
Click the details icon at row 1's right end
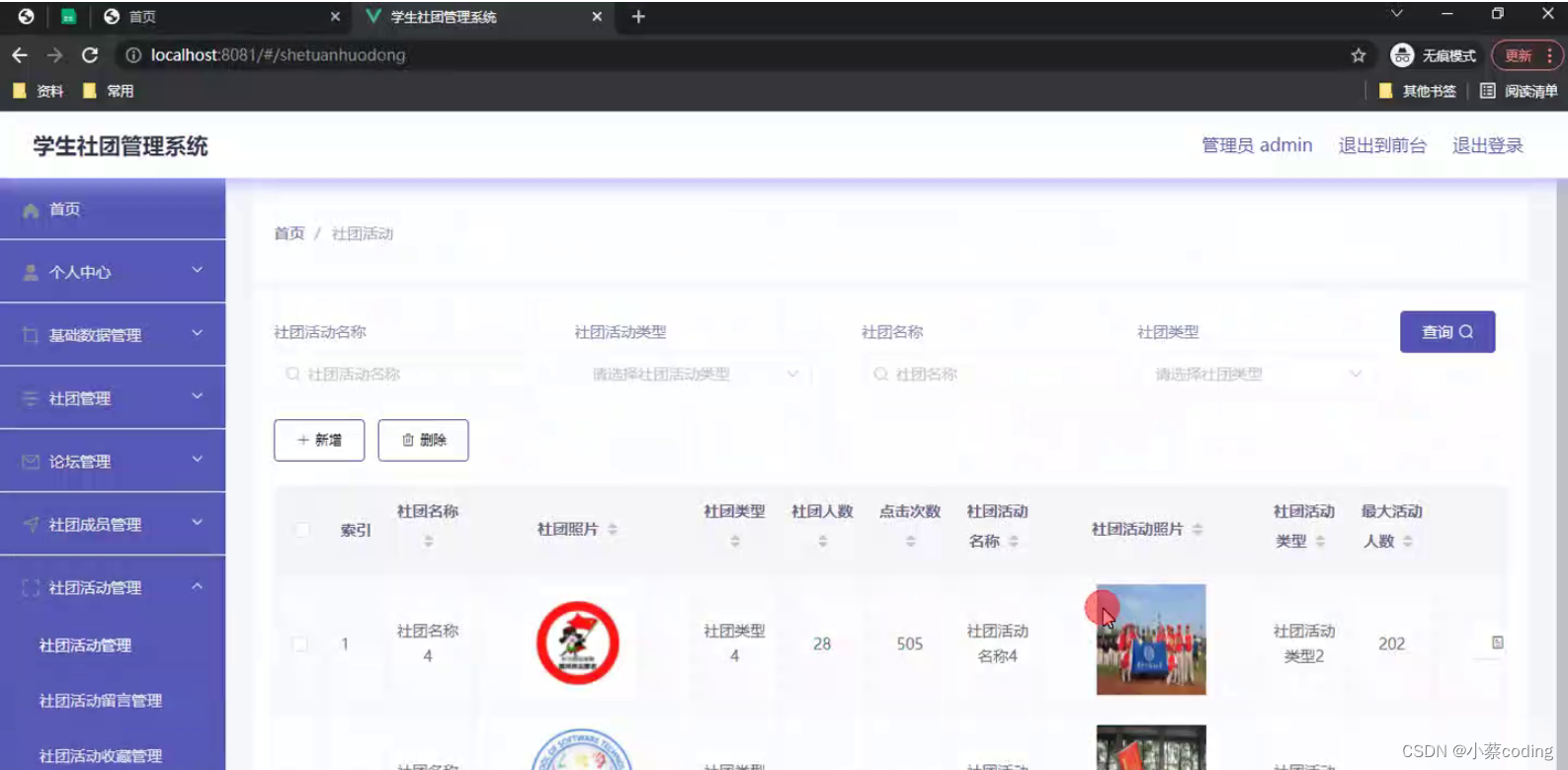tap(1497, 642)
